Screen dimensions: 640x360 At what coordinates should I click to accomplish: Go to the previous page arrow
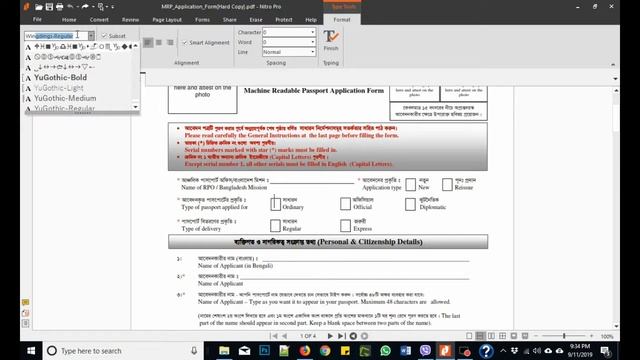284,336
